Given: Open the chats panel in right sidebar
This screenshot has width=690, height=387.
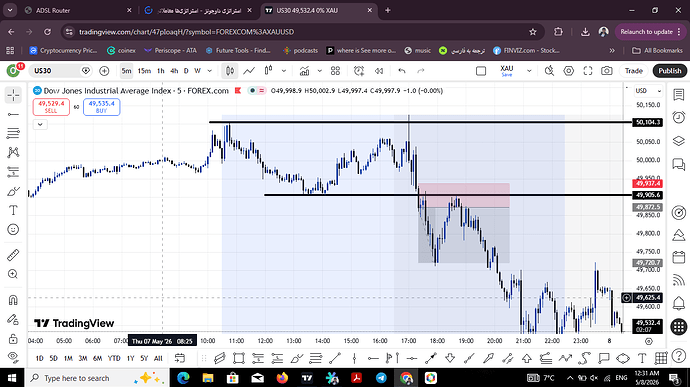Looking at the screenshot, I should coord(679,165).
